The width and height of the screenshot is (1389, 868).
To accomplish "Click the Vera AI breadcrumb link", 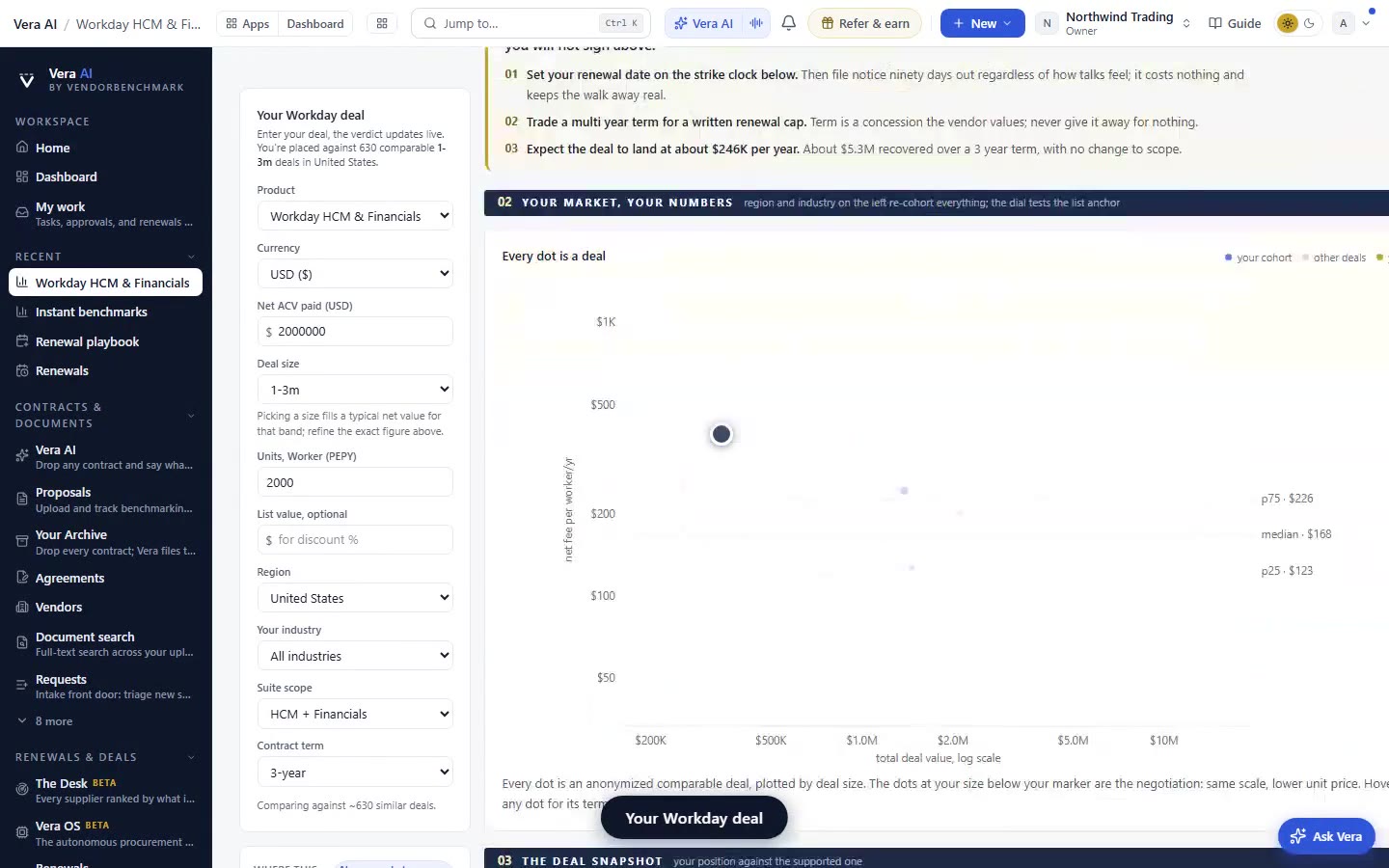I will (36, 23).
